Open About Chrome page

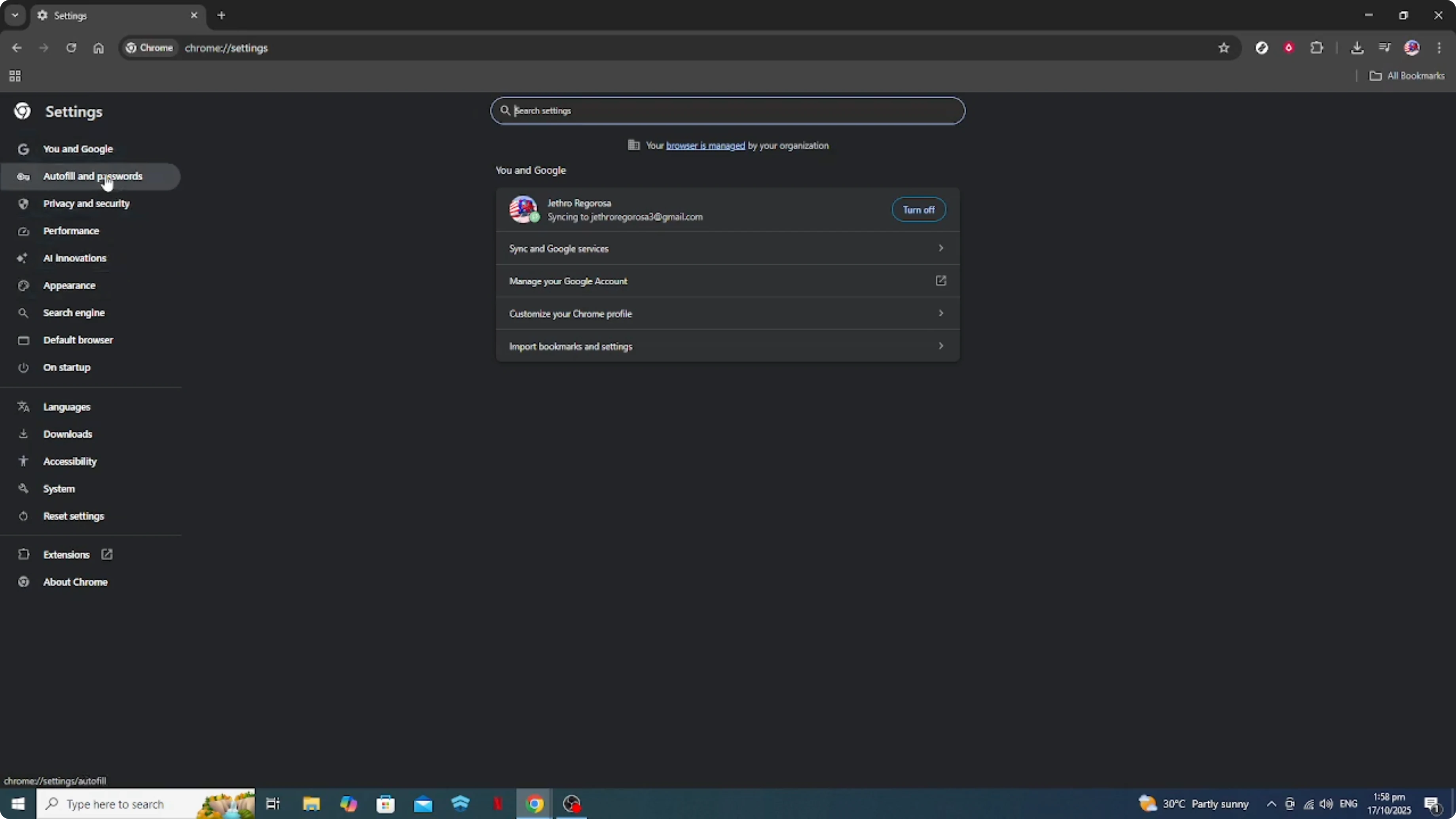(x=91, y=582)
